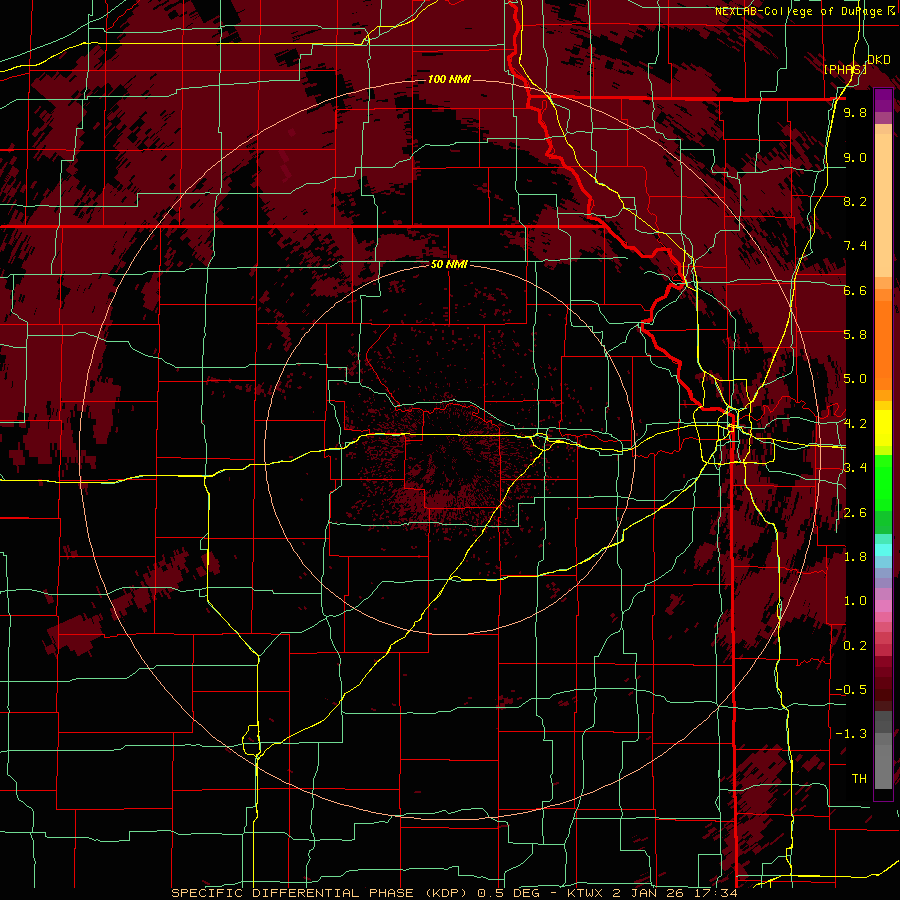Screen dimensions: 900x900
Task: Click the 8.2 scale label
Action: (x=855, y=201)
